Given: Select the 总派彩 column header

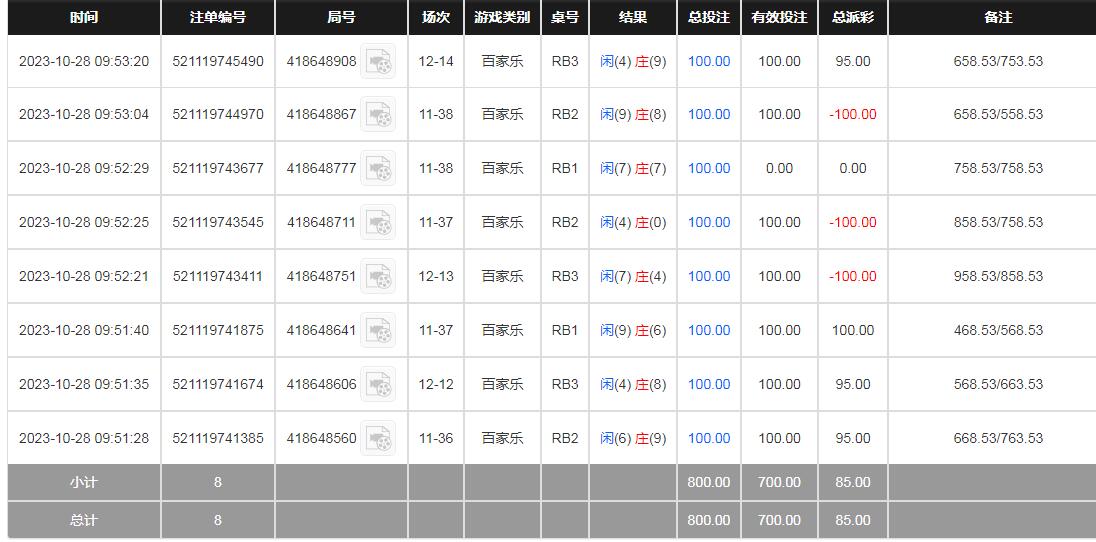Looking at the screenshot, I should [x=853, y=18].
